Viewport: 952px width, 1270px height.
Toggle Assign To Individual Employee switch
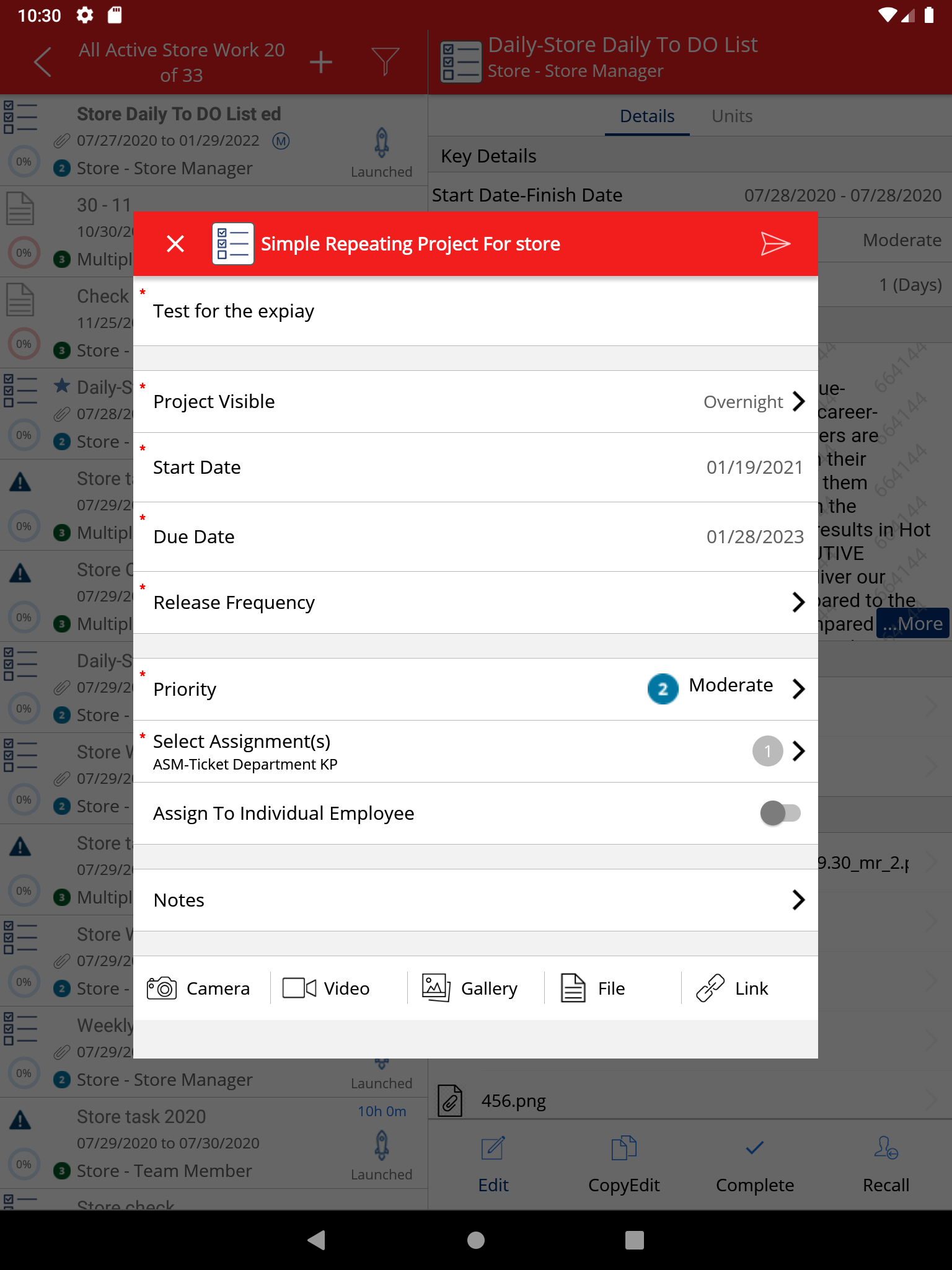780,813
